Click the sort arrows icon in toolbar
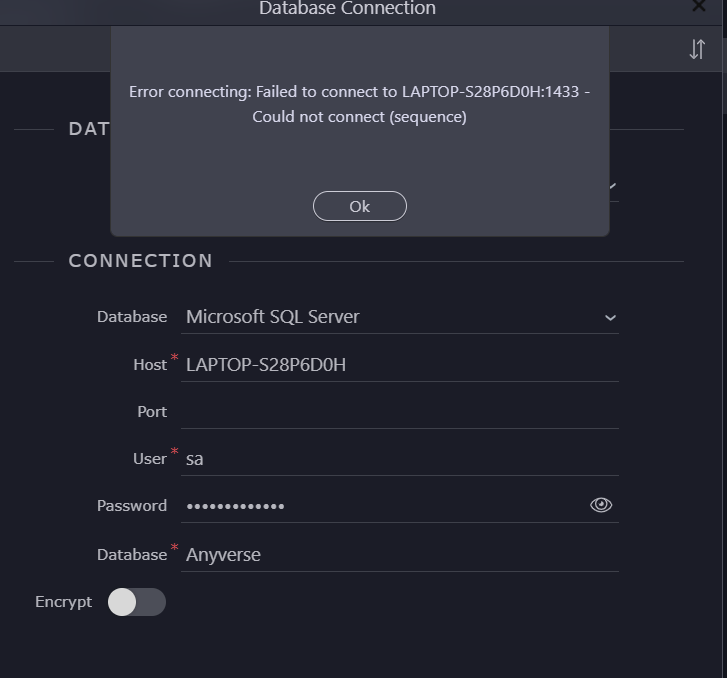The height and width of the screenshot is (678, 727). tap(697, 49)
